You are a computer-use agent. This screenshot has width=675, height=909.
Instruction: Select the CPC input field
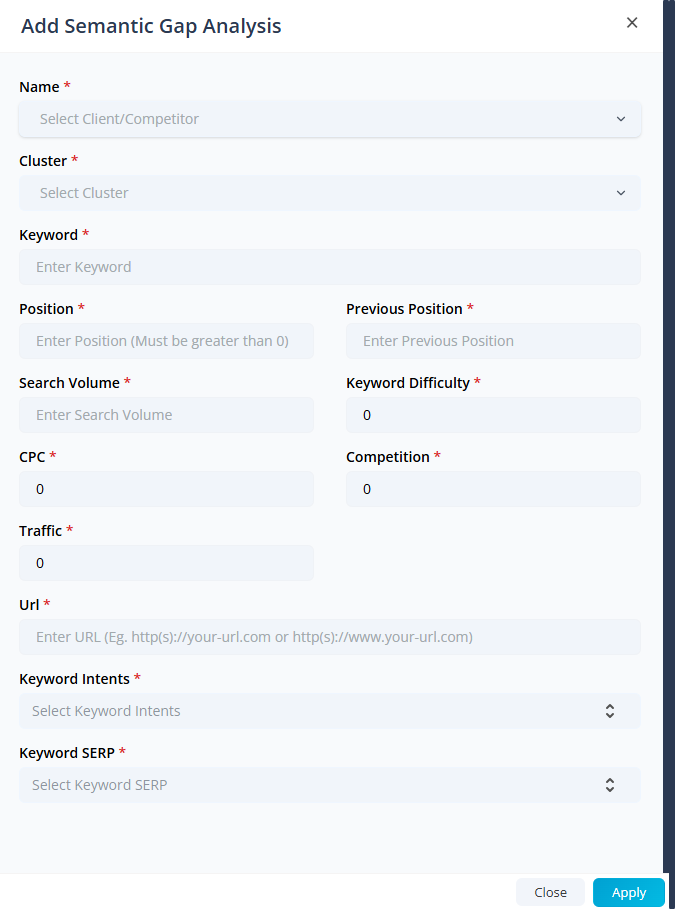(x=166, y=489)
